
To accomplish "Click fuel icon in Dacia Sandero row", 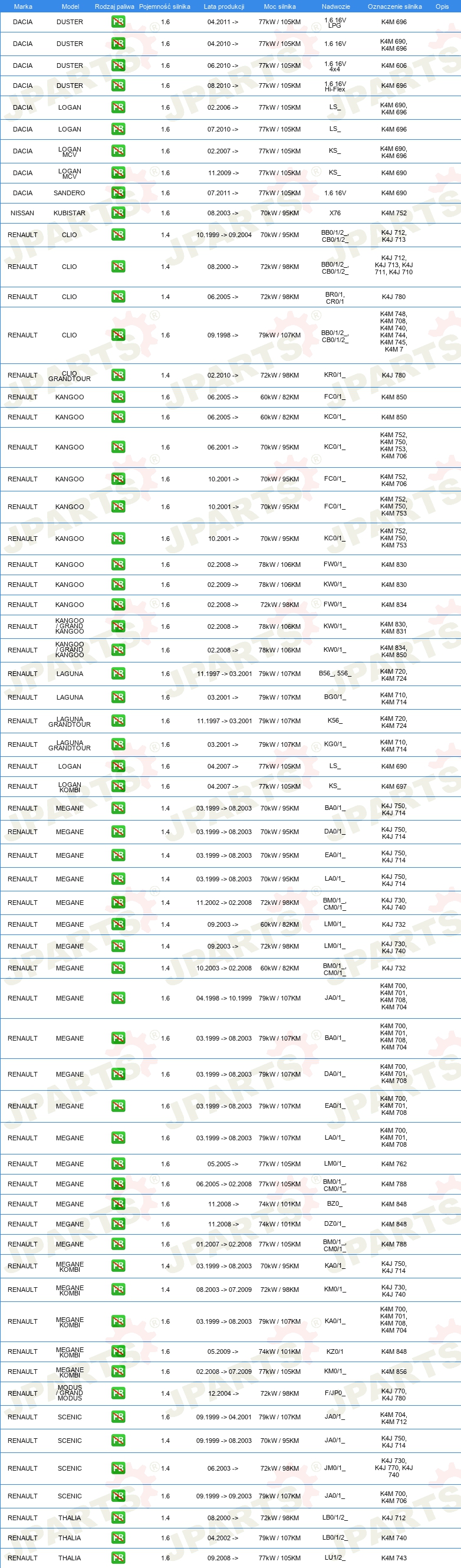I will 118,193.
